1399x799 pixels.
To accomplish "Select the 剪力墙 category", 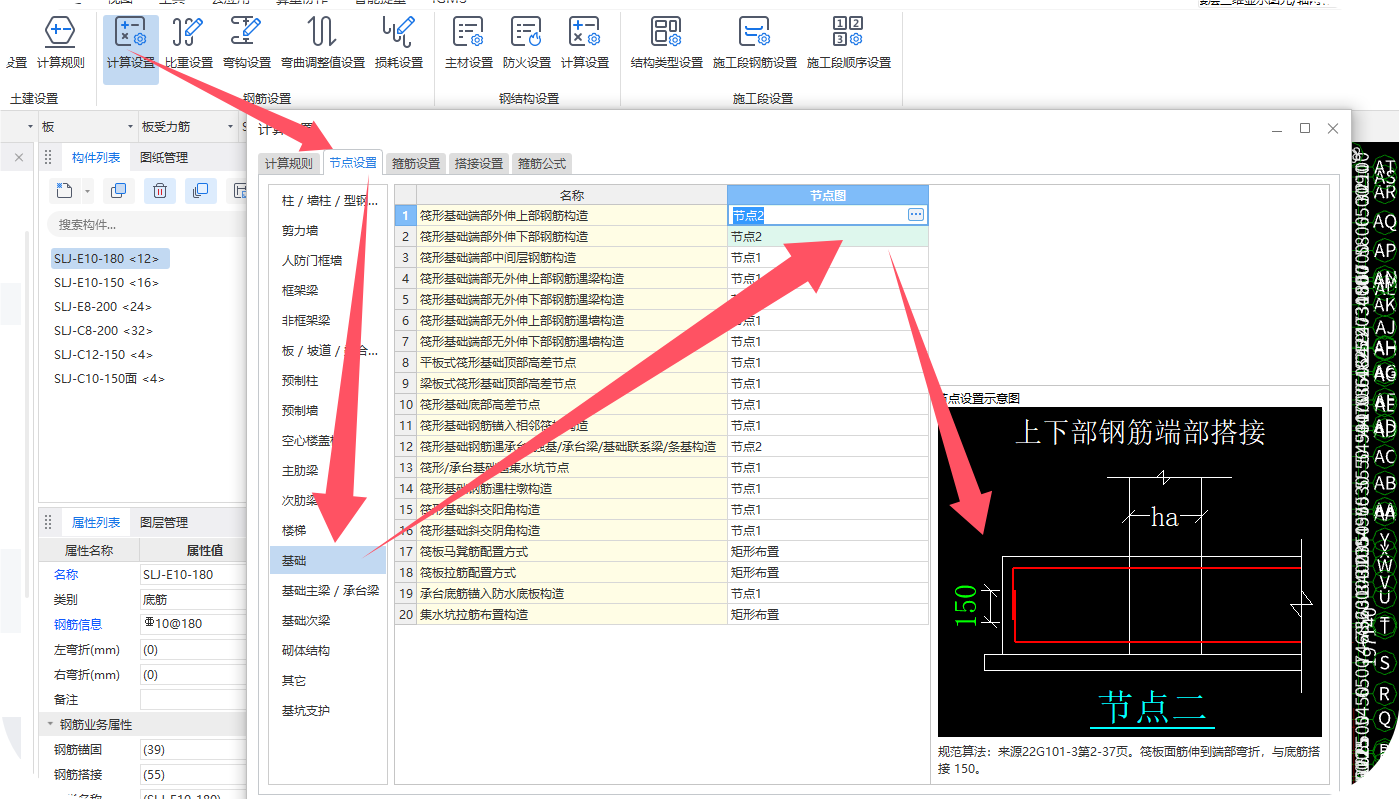I will [327, 231].
